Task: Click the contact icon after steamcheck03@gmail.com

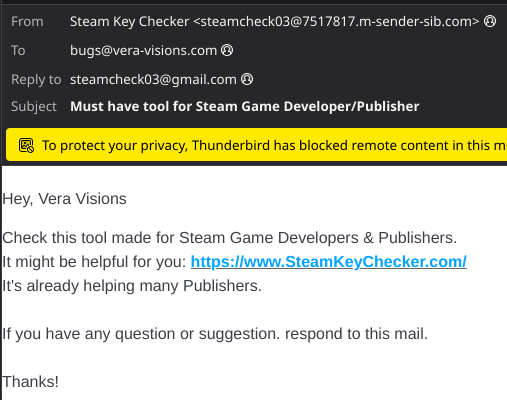Action: [x=247, y=79]
